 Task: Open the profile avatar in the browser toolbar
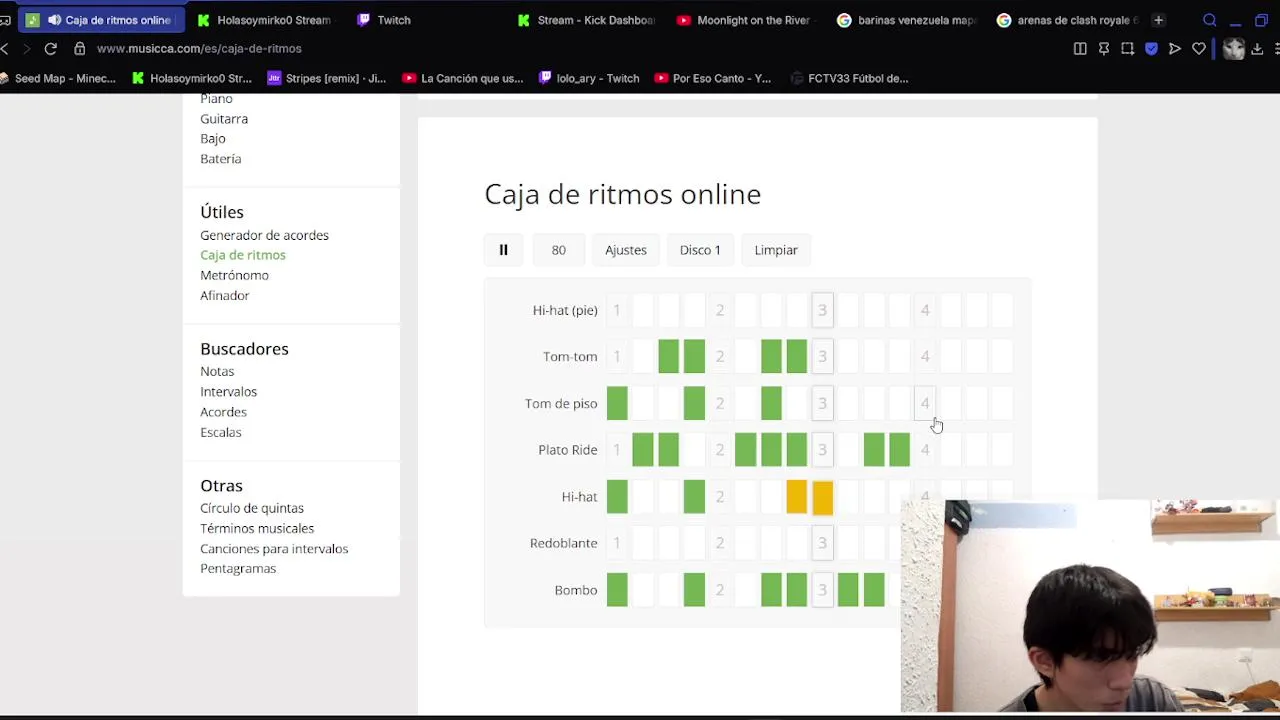[1233, 48]
